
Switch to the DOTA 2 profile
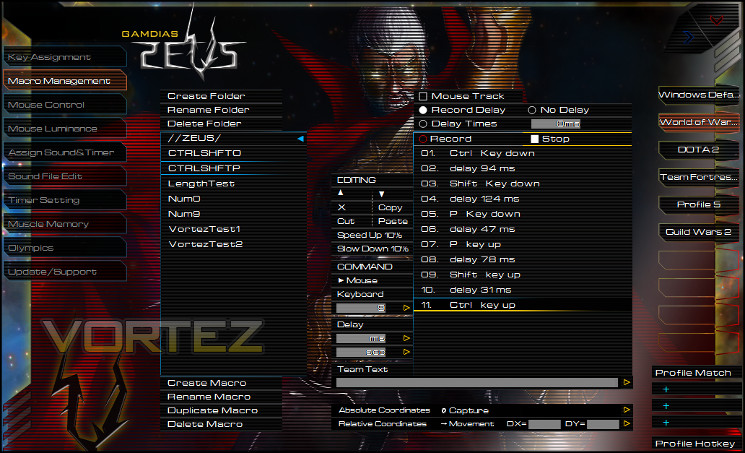(698, 150)
